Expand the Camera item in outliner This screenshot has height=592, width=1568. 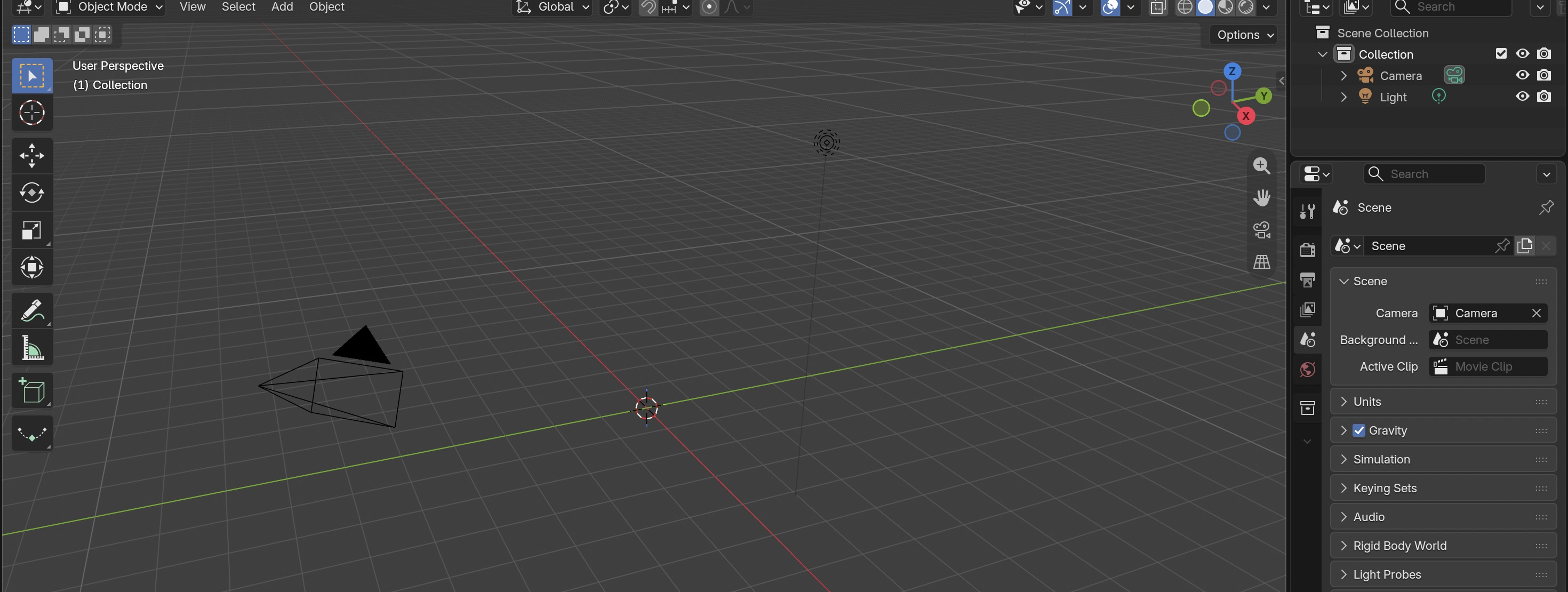click(x=1343, y=75)
